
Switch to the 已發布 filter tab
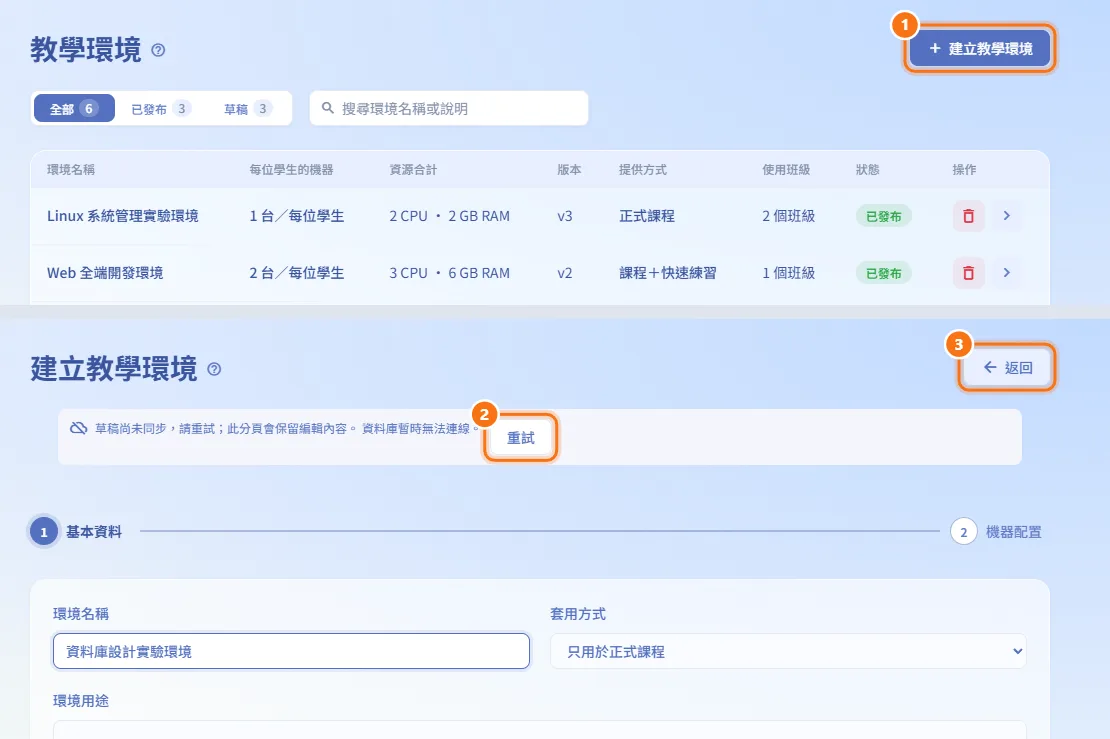point(161,108)
